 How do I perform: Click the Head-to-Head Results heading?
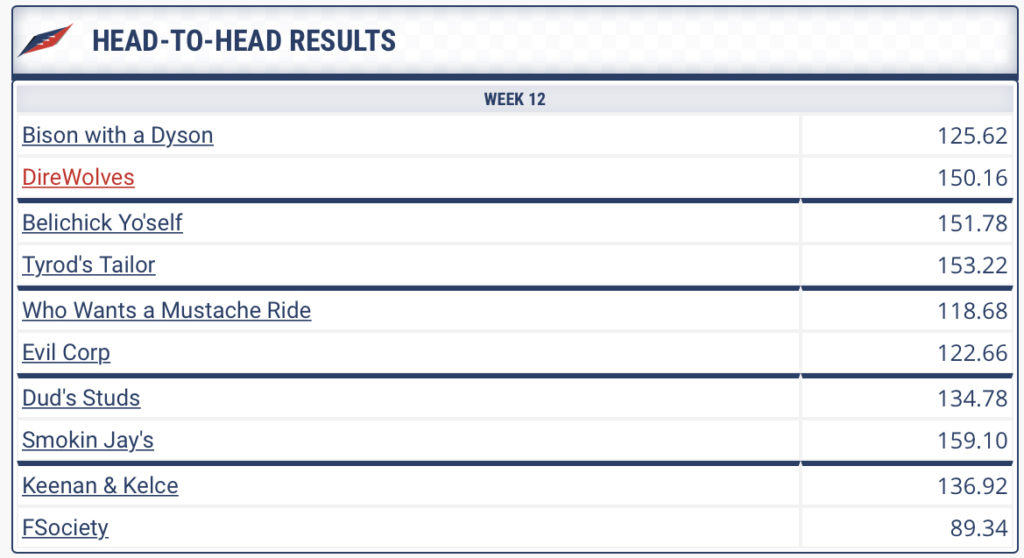[244, 41]
